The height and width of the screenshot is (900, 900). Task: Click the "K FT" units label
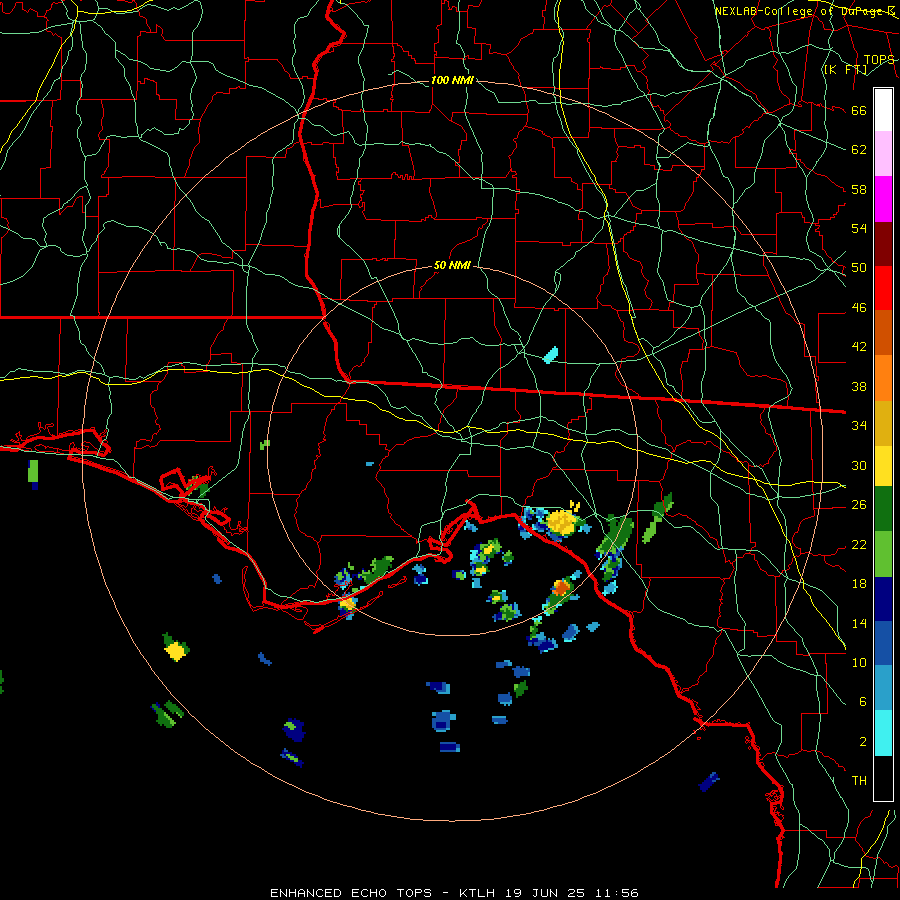[845, 69]
